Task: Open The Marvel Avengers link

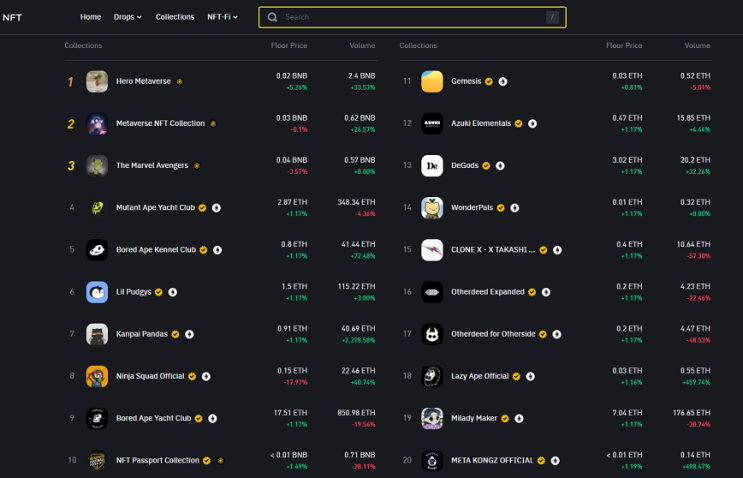Action: click(152, 166)
